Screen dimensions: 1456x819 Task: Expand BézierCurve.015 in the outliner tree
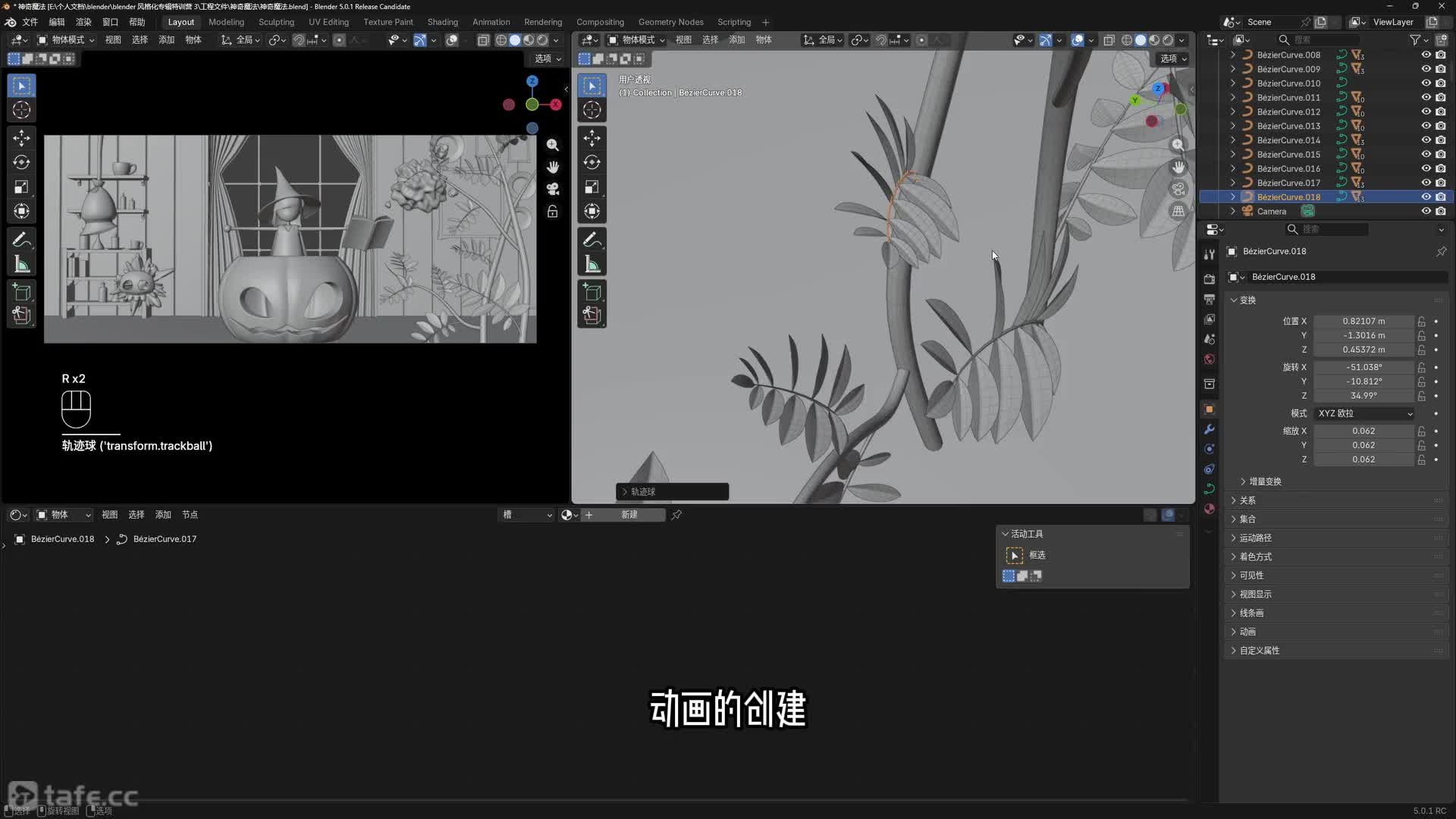click(1233, 155)
